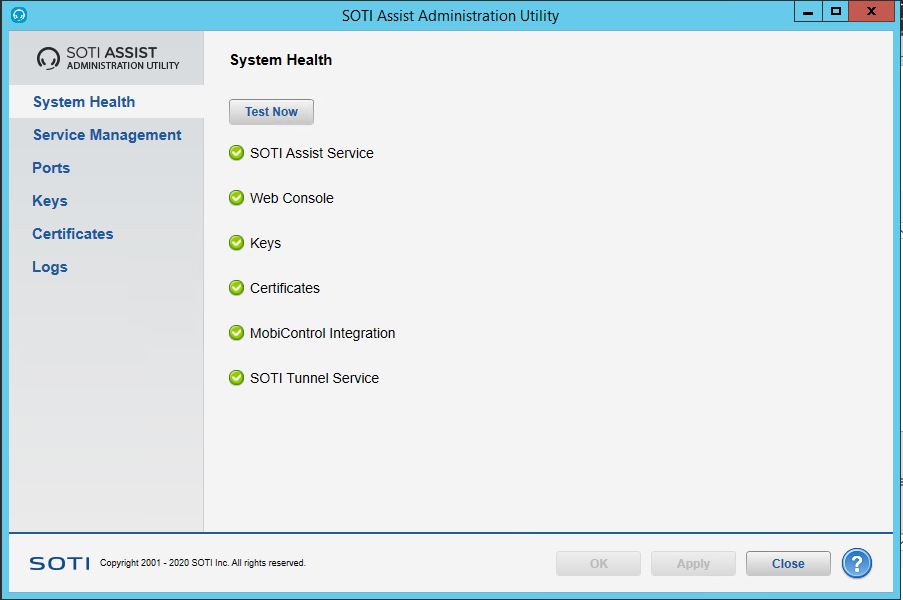Viewport: 903px width, 600px height.
Task: Minimize the Administration Utility window
Action: [x=807, y=12]
